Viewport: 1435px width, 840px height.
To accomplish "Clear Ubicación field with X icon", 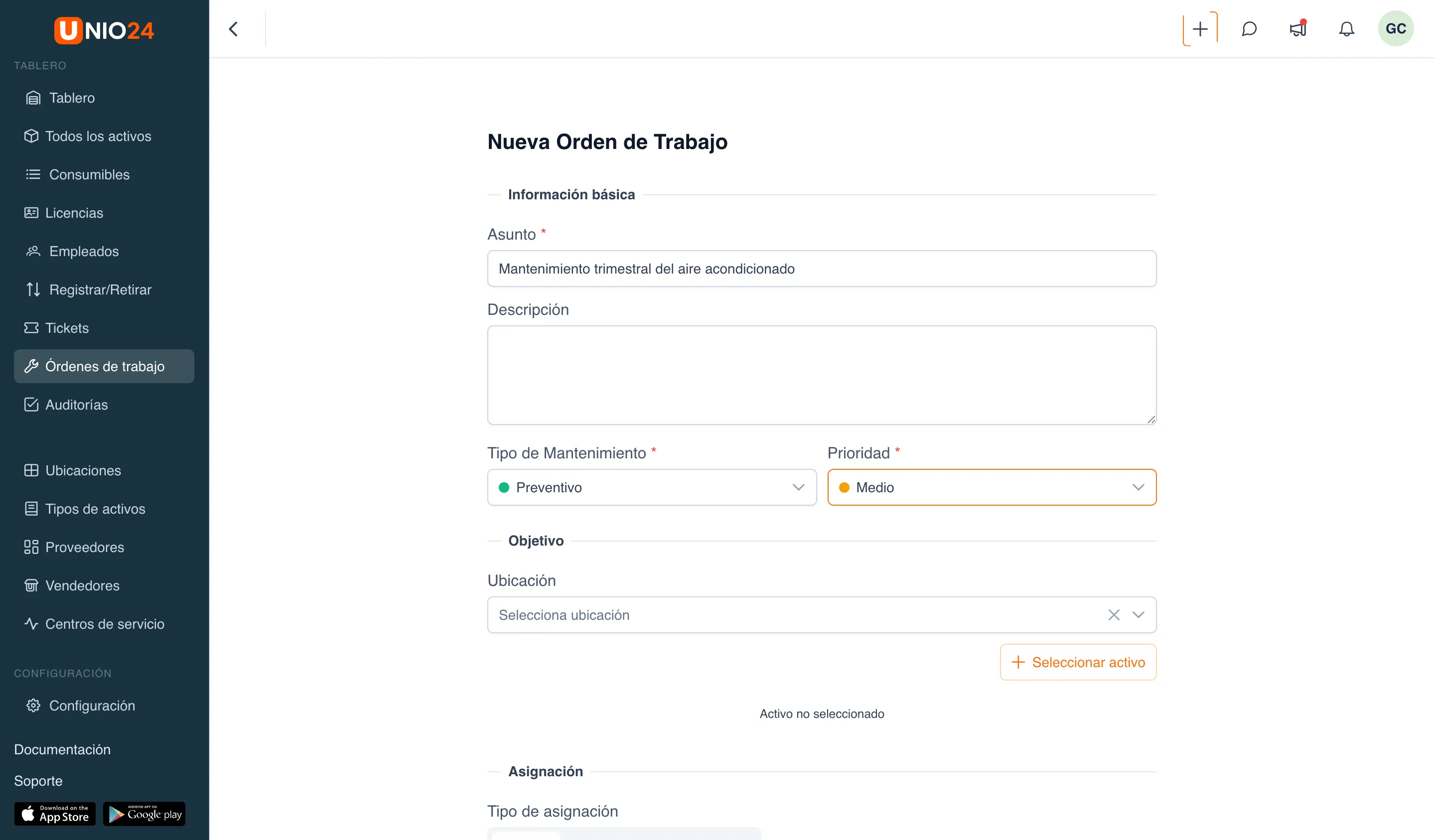I will [1113, 614].
